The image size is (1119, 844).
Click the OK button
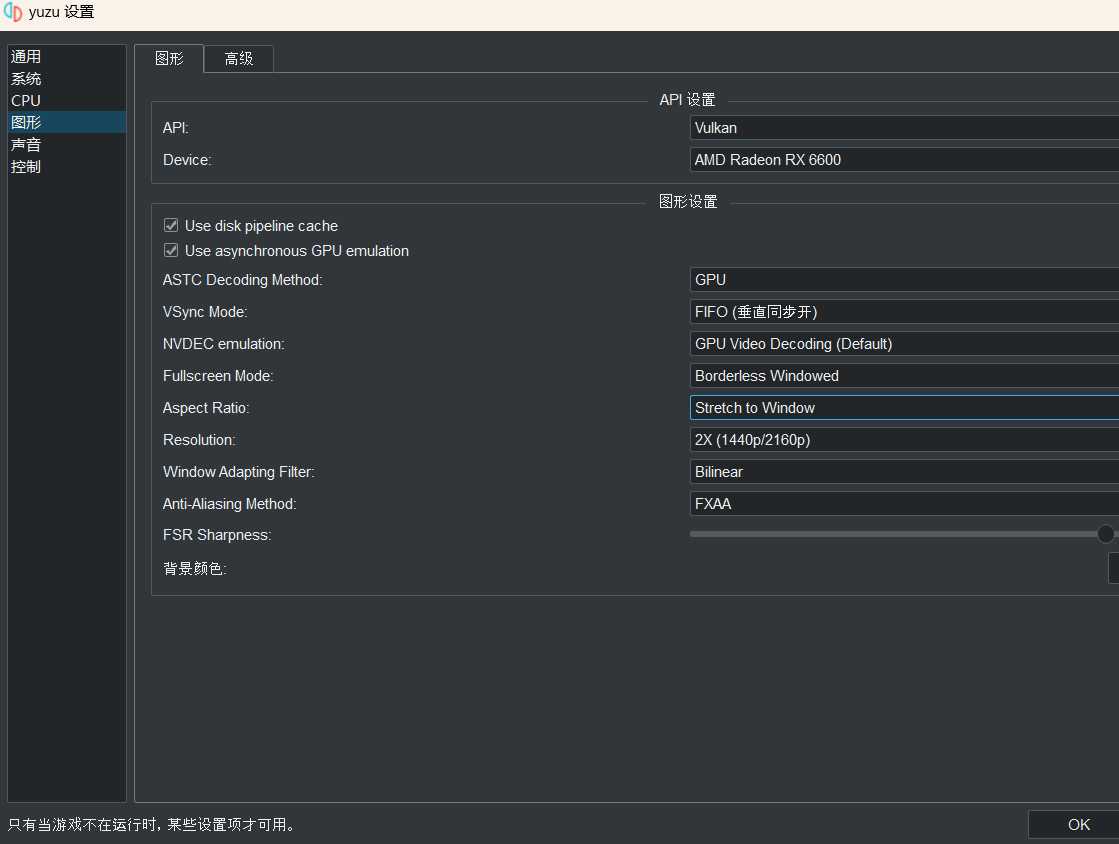[x=1080, y=824]
